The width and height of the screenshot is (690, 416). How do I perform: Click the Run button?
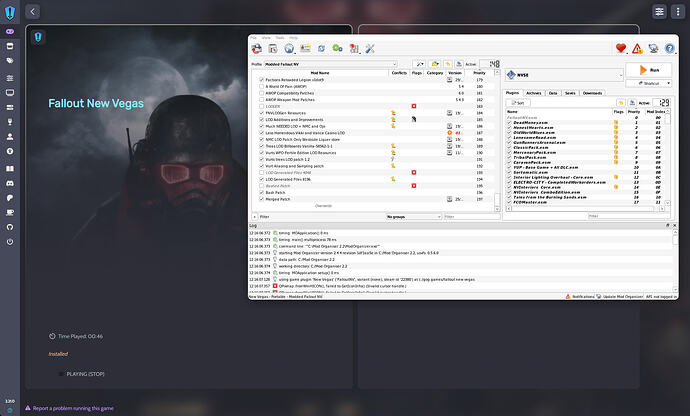(x=649, y=70)
